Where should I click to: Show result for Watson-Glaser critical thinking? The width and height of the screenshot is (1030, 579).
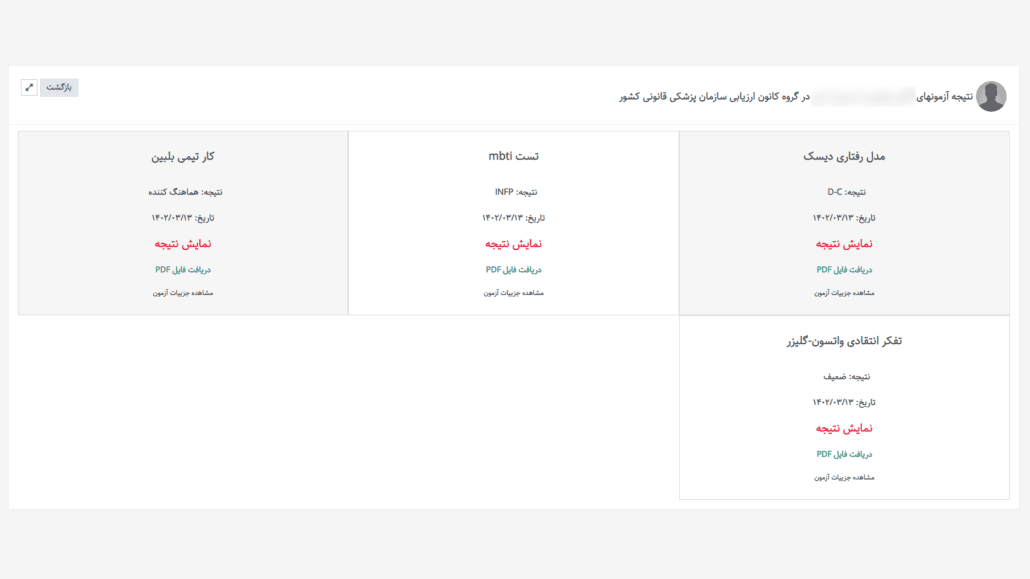pos(844,429)
